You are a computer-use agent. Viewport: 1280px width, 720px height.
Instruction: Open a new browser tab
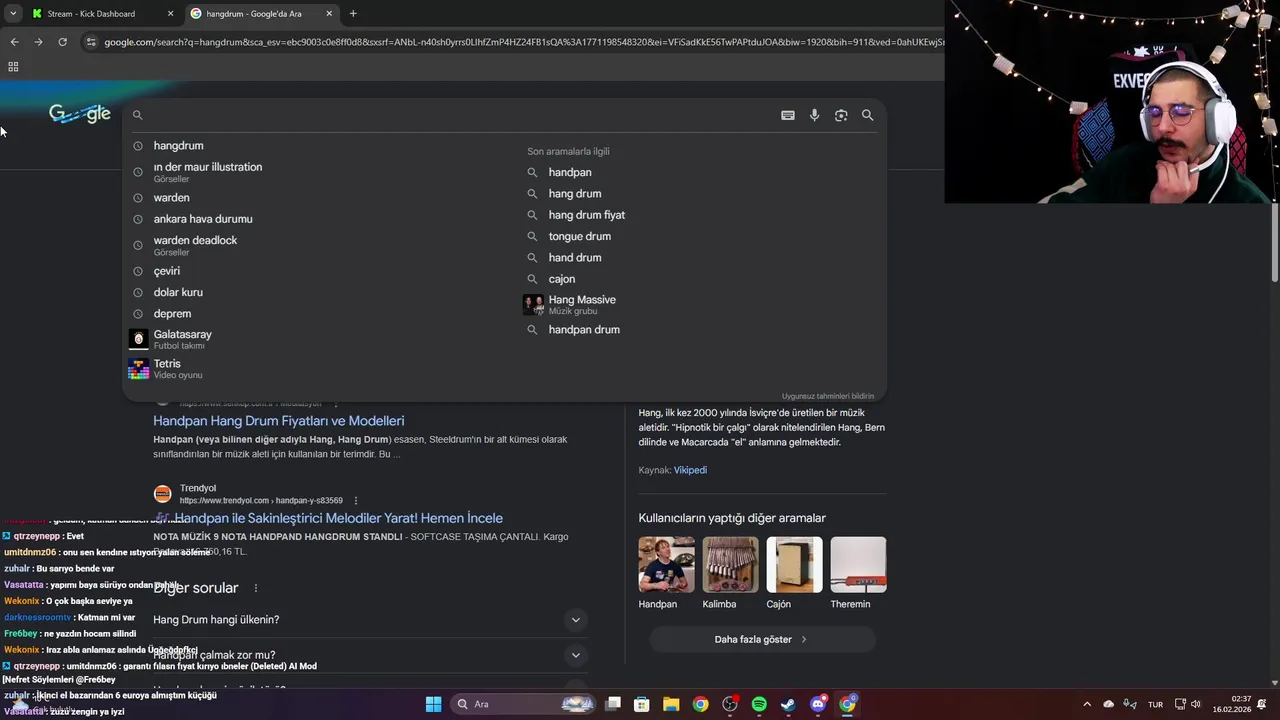click(x=353, y=14)
